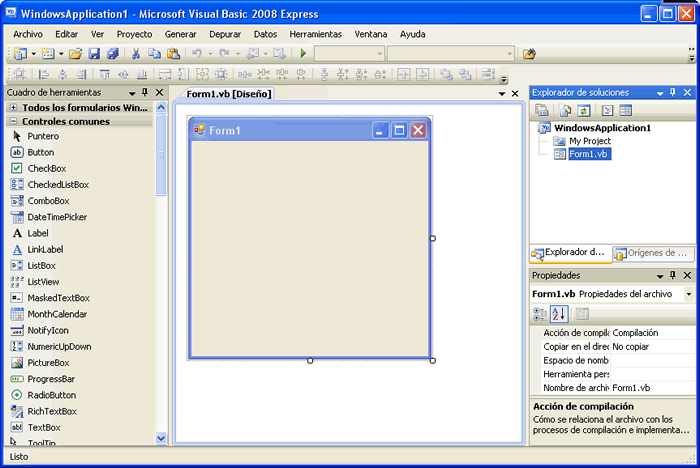Viewport: 700px width, 468px height.
Task: Click the Save (floppy disk) toolbar icon
Action: [94, 54]
